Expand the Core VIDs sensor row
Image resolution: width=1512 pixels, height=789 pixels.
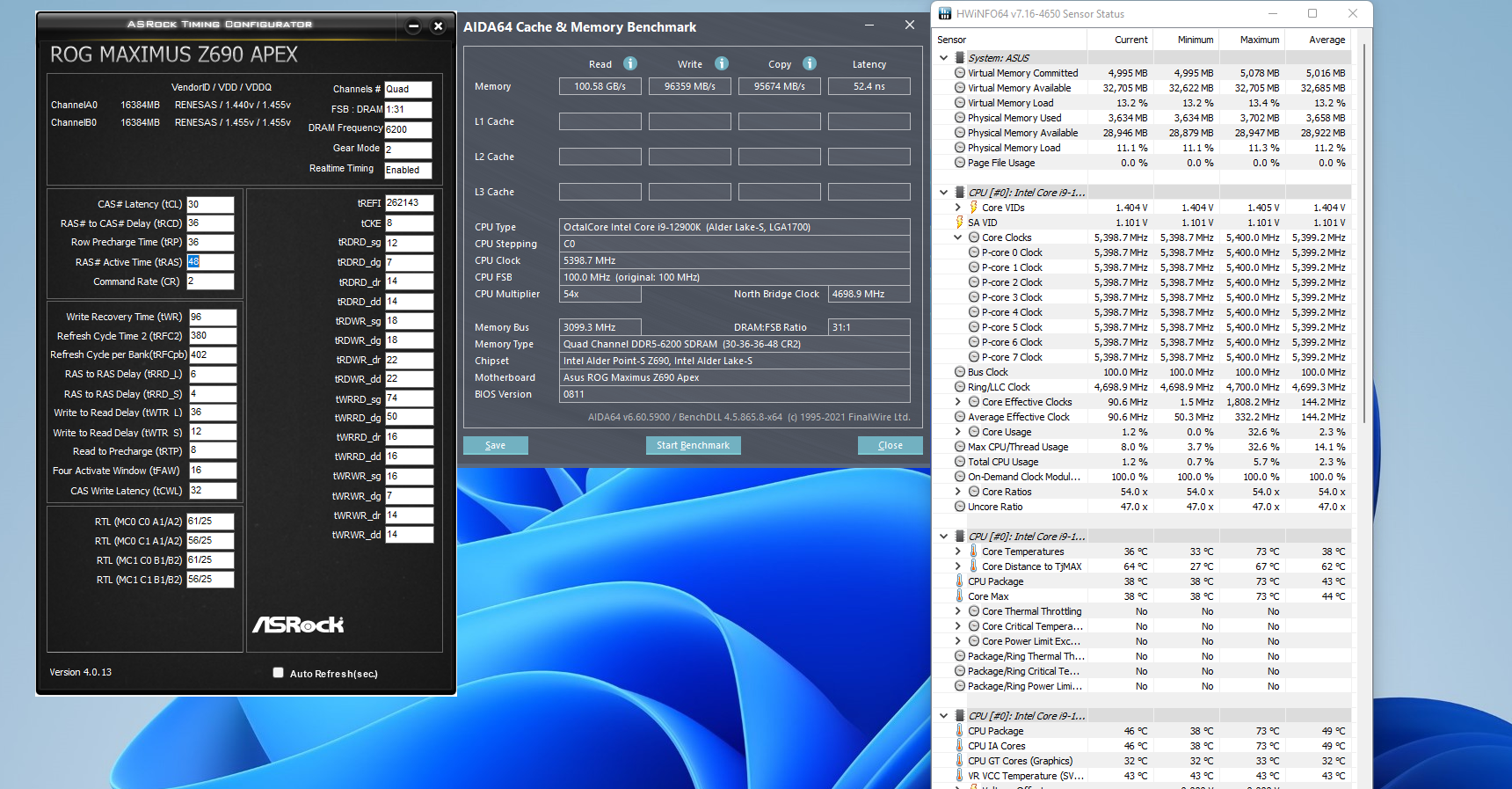958,208
